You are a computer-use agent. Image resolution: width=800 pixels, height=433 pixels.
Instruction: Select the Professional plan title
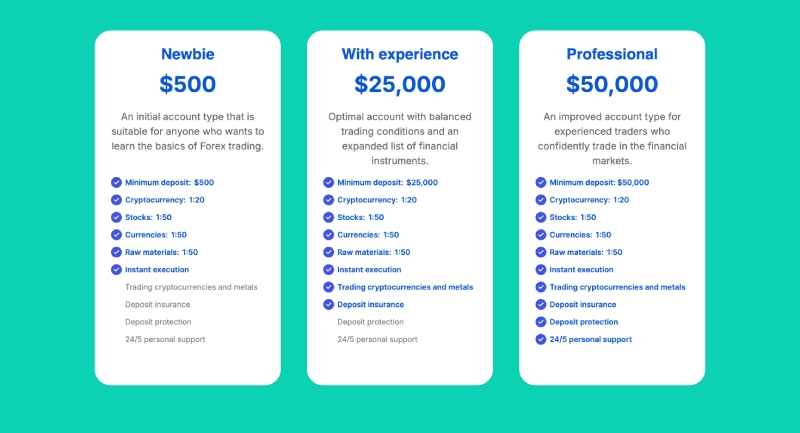pos(612,54)
